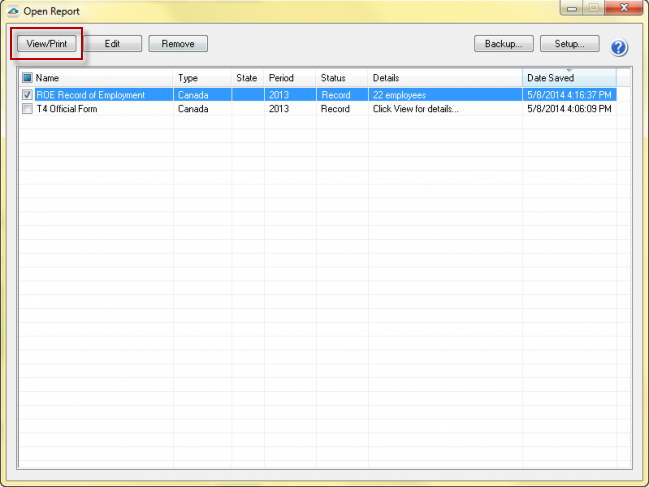649x487 pixels.
Task: Open the Setup... dialog
Action: (x=569, y=44)
